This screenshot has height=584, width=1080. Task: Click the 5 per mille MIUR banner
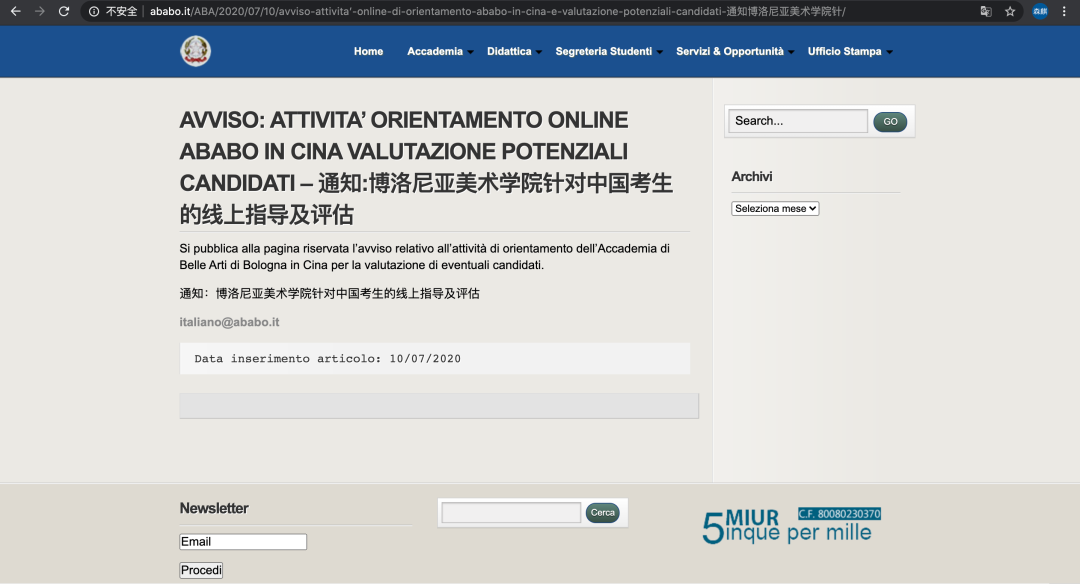(x=791, y=526)
